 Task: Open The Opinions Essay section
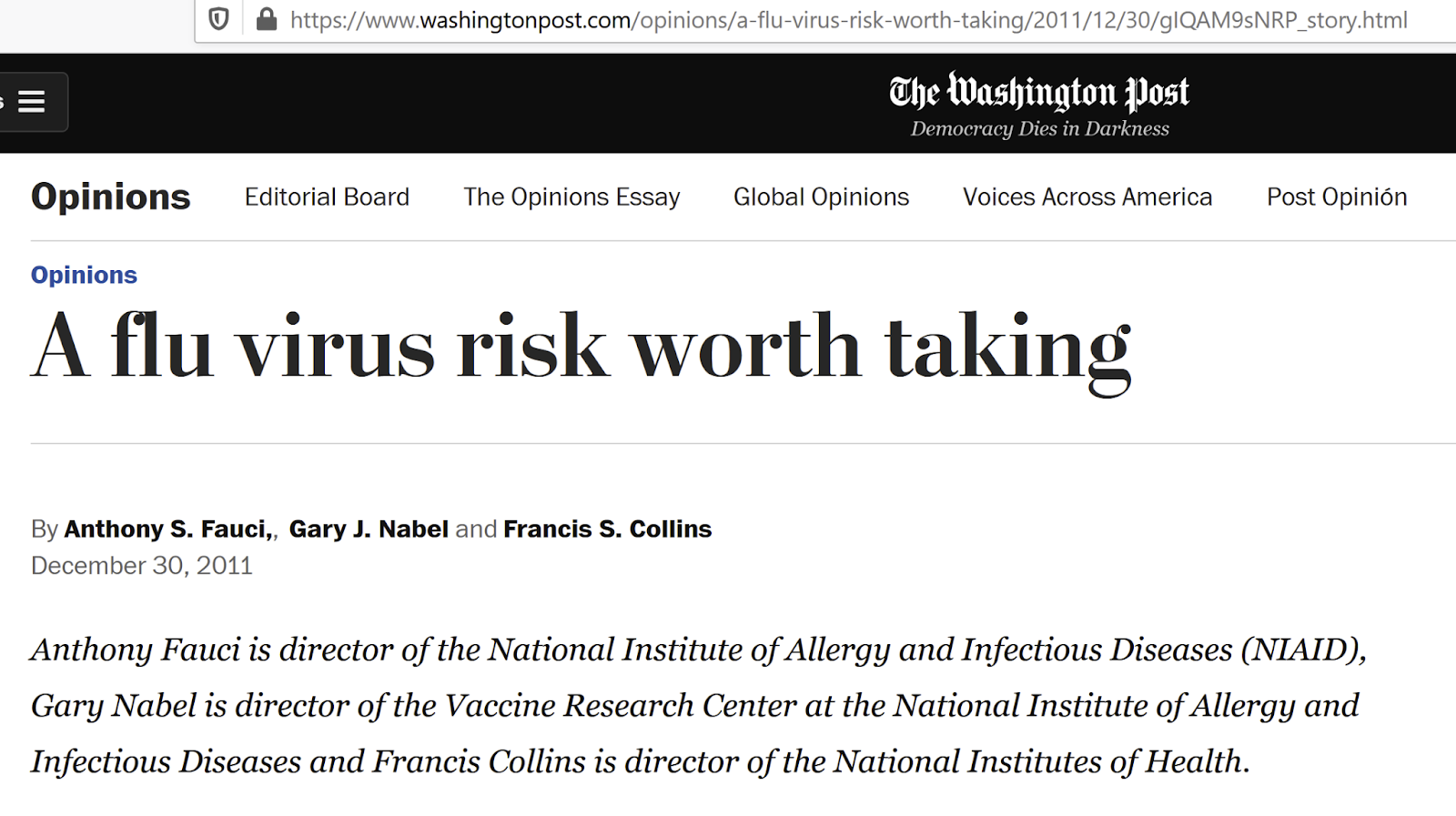click(x=571, y=197)
